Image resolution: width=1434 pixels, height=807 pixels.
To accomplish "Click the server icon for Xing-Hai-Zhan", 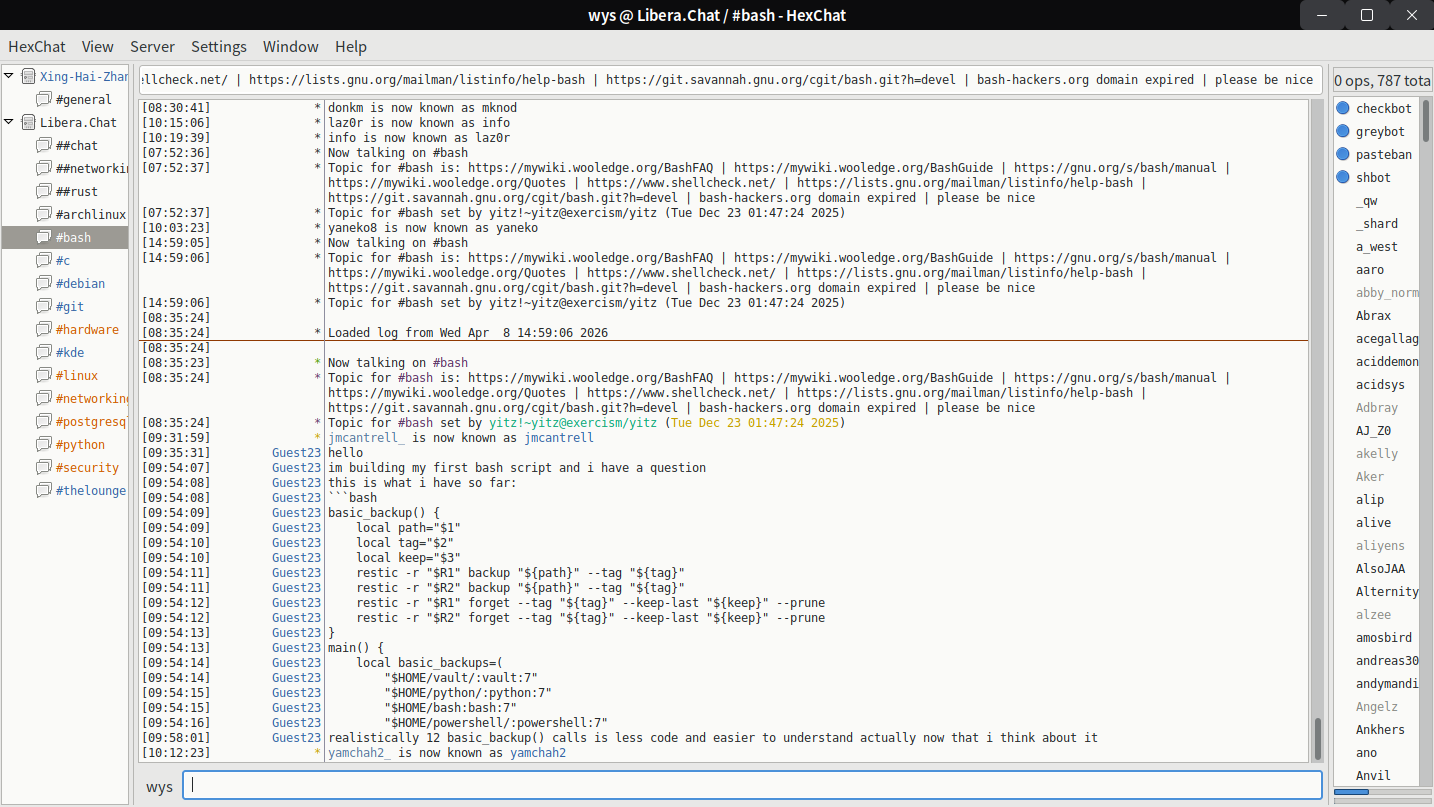I will coord(28,76).
